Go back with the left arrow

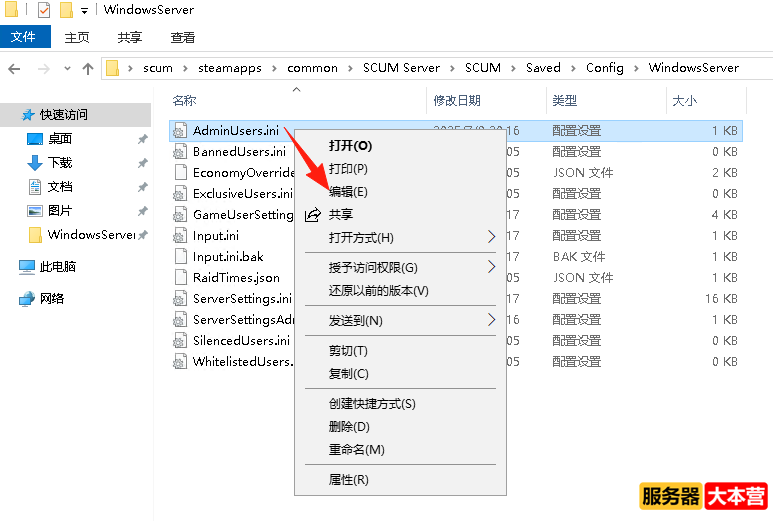click(x=14, y=69)
